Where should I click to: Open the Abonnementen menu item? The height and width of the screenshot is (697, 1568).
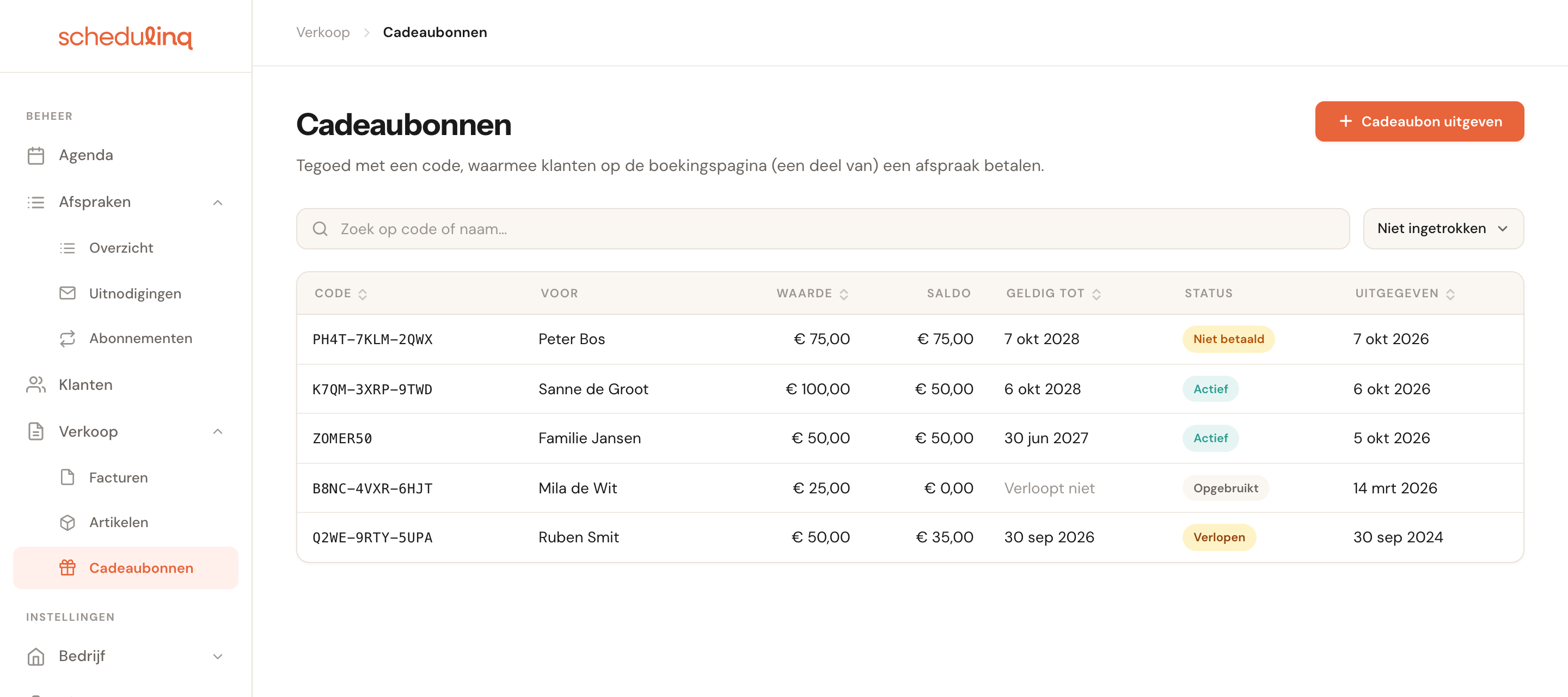(x=125, y=339)
